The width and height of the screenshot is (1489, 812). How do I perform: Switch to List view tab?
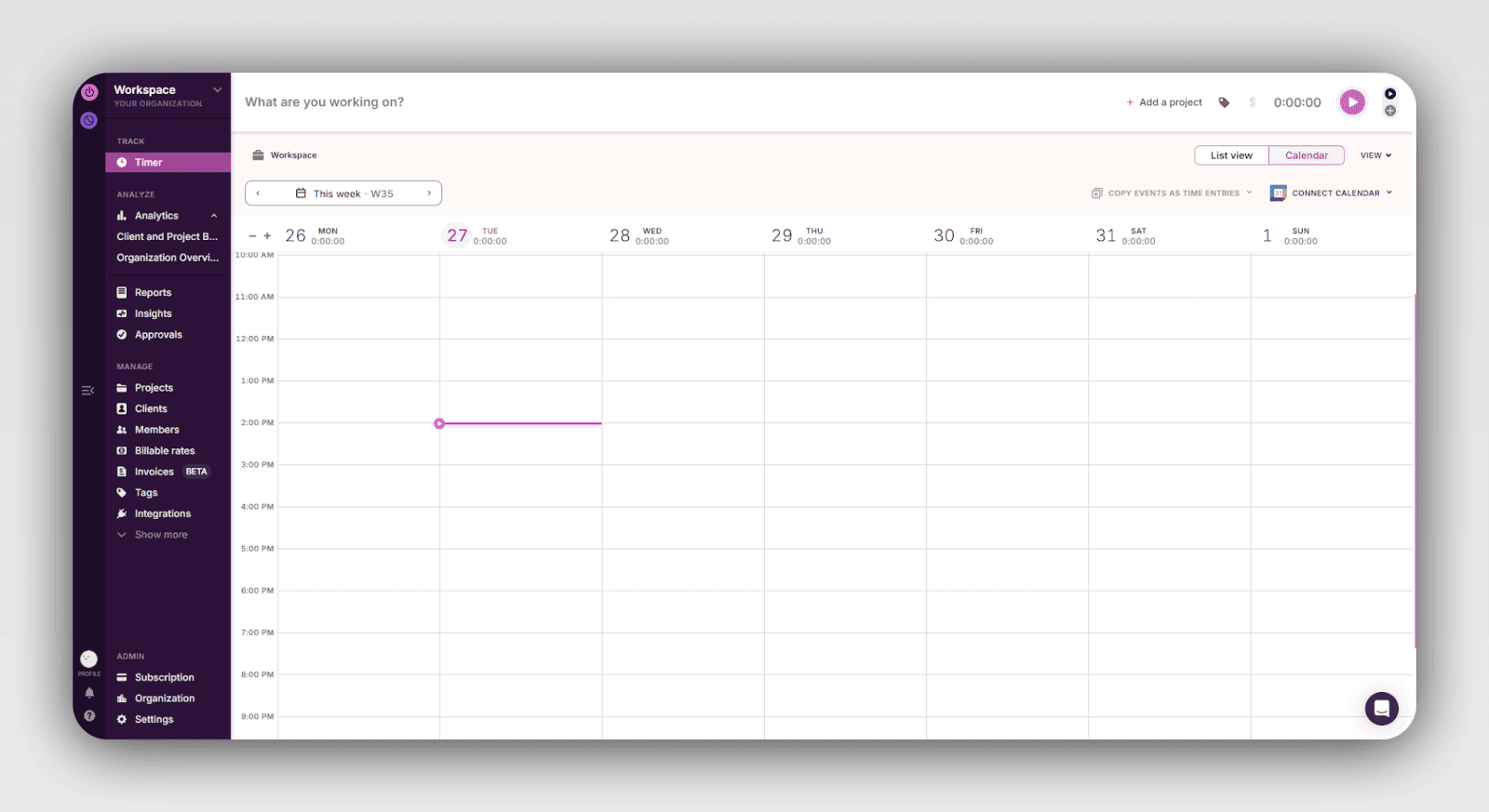(1231, 155)
